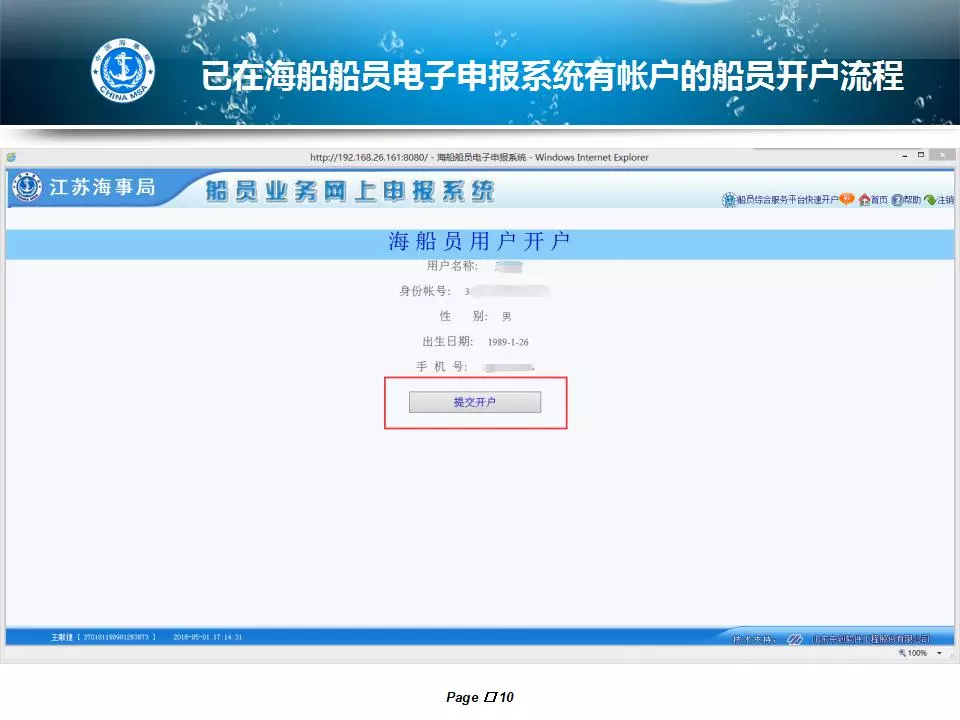Click the 注销 logout link
The height and width of the screenshot is (720, 960).
pos(945,200)
